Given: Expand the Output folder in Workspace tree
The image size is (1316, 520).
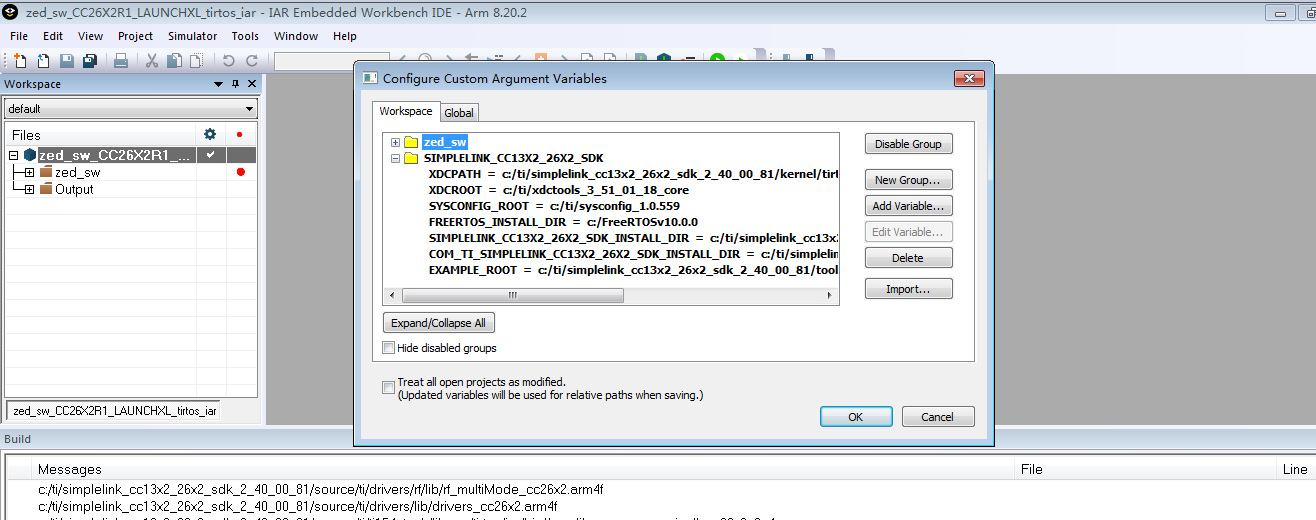Looking at the screenshot, I should [30, 189].
